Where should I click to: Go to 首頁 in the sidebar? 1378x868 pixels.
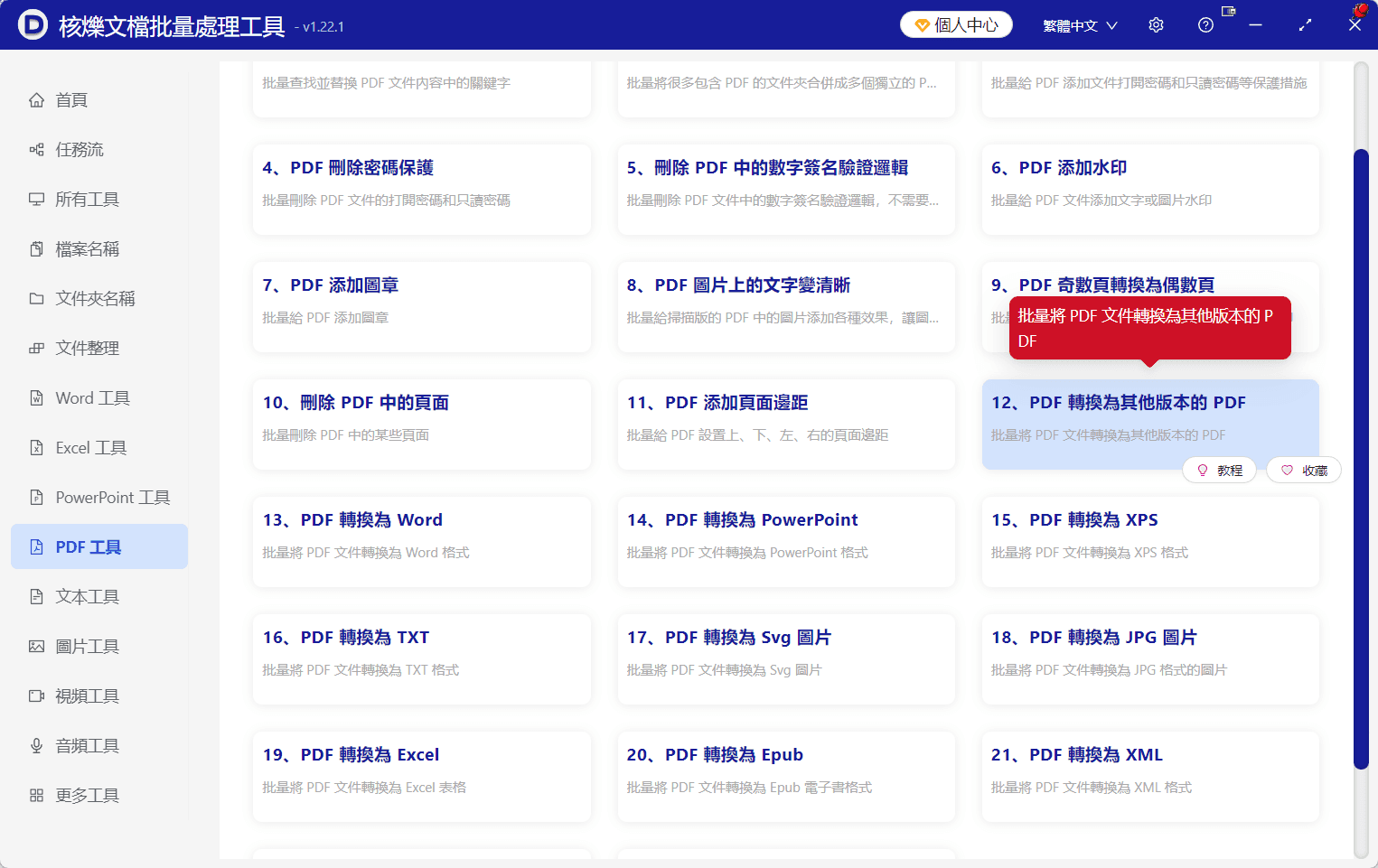[99, 100]
